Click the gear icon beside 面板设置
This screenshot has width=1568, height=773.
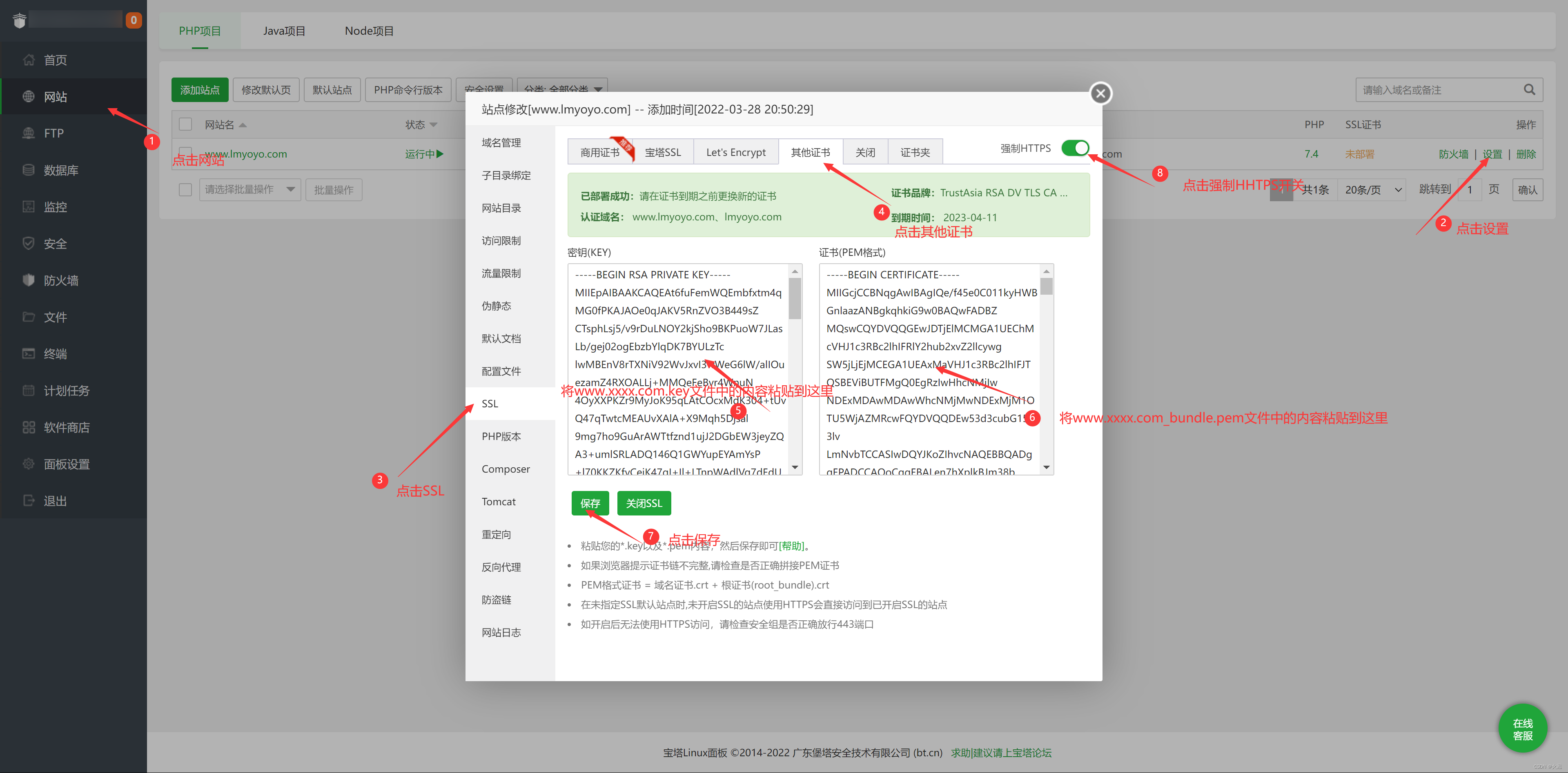coord(28,464)
